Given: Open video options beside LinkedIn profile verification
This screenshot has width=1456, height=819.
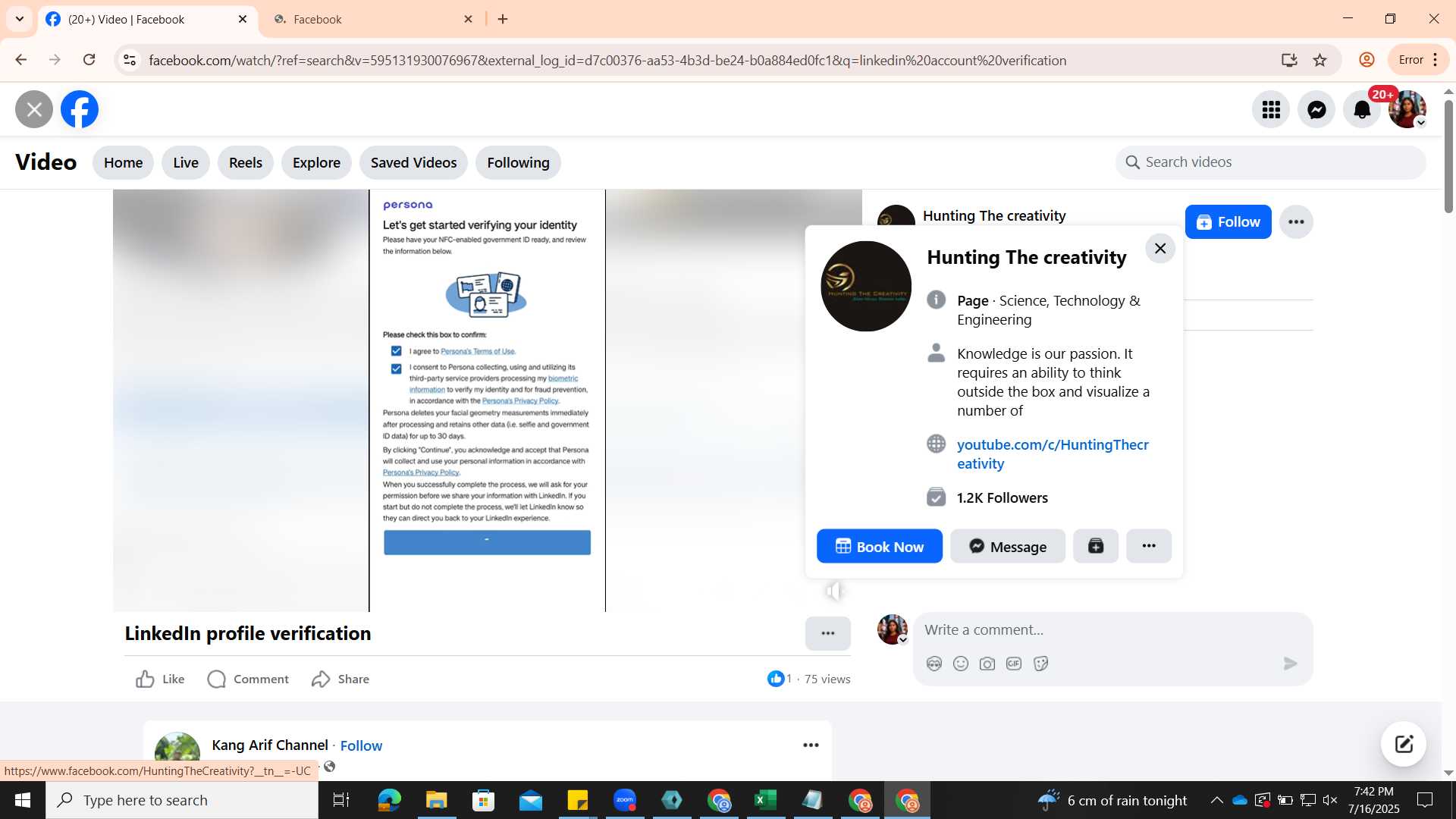Looking at the screenshot, I should (828, 633).
